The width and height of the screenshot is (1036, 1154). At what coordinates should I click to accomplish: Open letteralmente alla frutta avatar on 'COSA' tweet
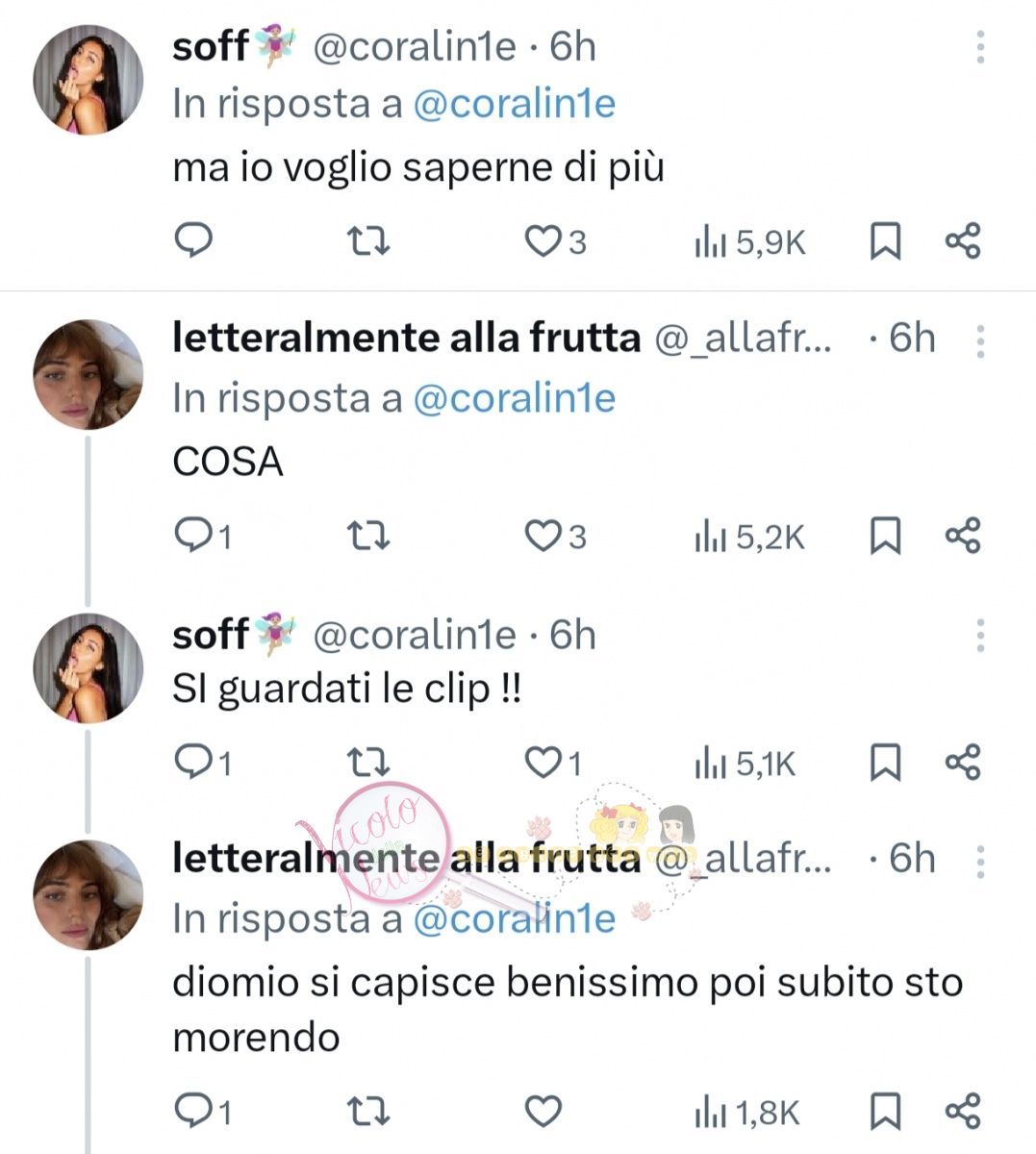[88, 374]
